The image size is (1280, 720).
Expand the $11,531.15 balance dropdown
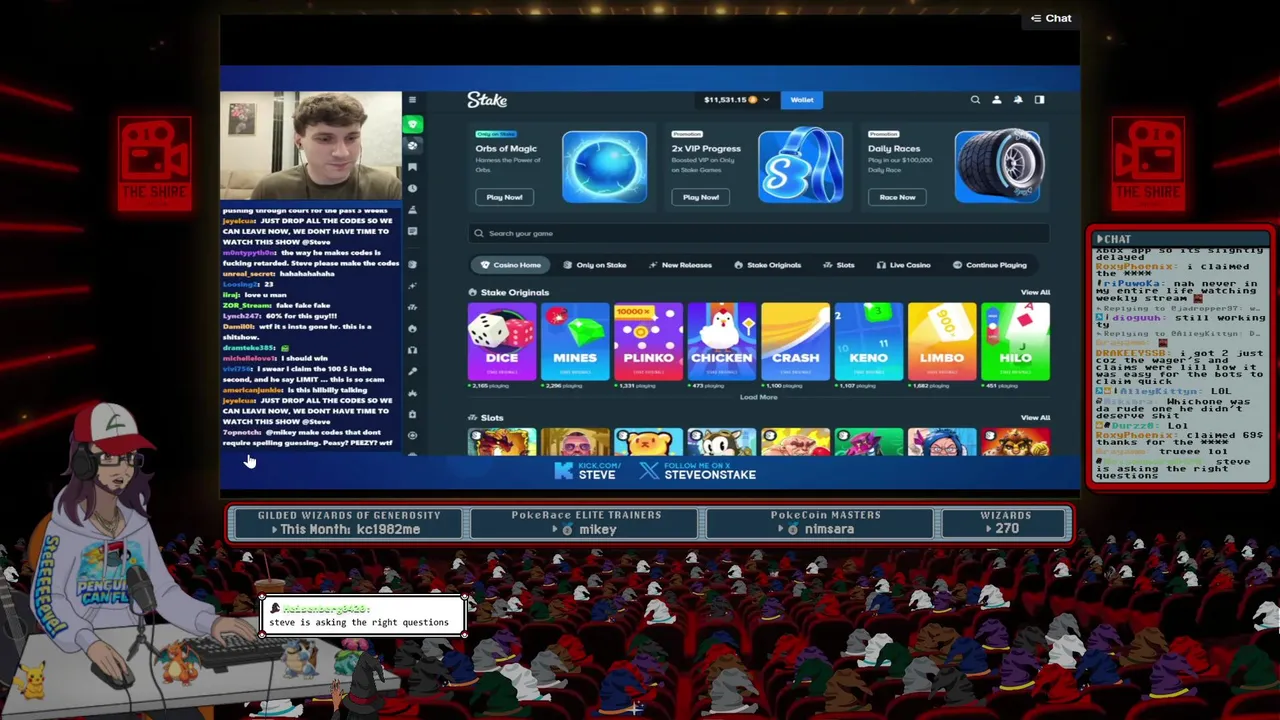(x=737, y=100)
